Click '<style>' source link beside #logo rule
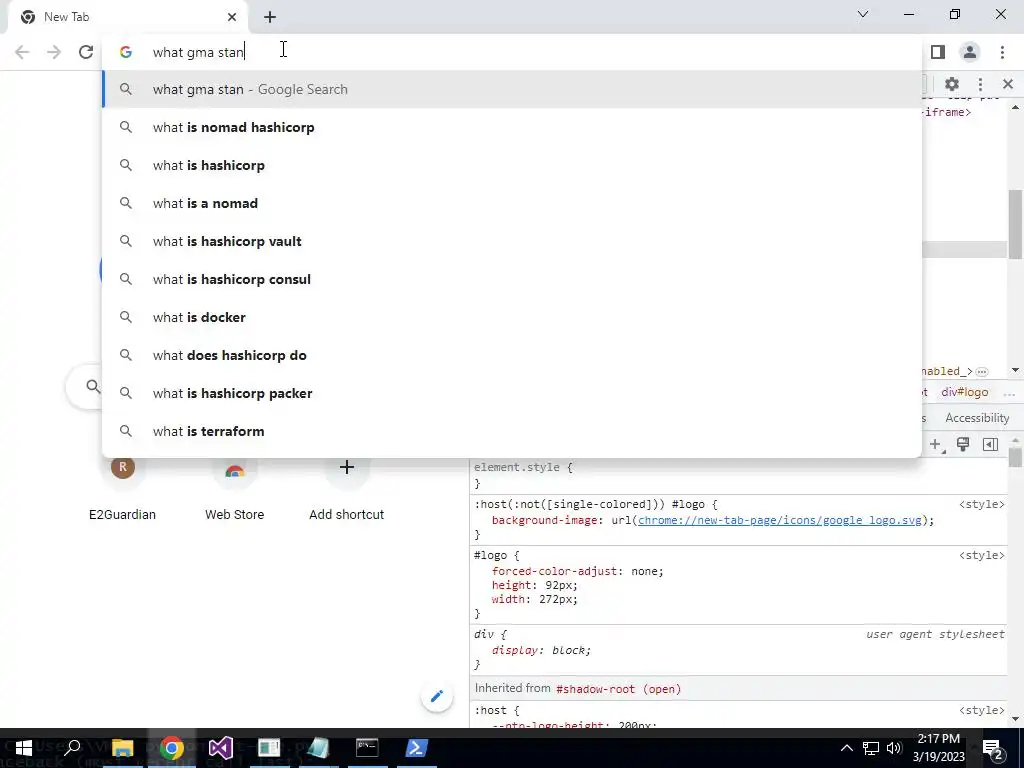 pyautogui.click(x=982, y=555)
